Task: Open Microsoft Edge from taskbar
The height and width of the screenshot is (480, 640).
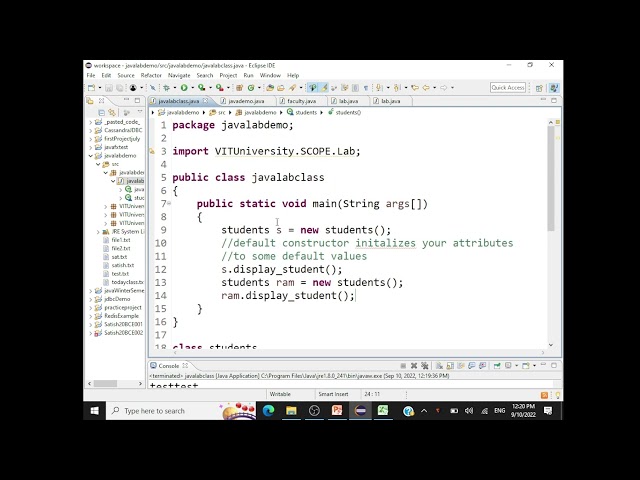Action: point(268,411)
